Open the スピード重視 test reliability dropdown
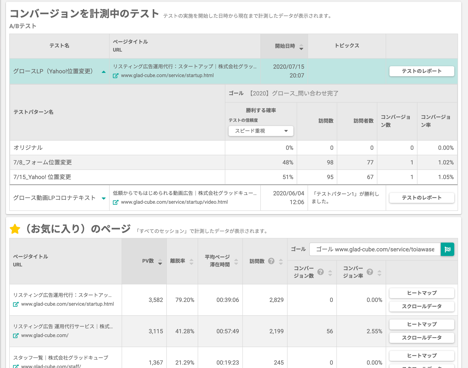The height and width of the screenshot is (368, 468). tap(261, 131)
